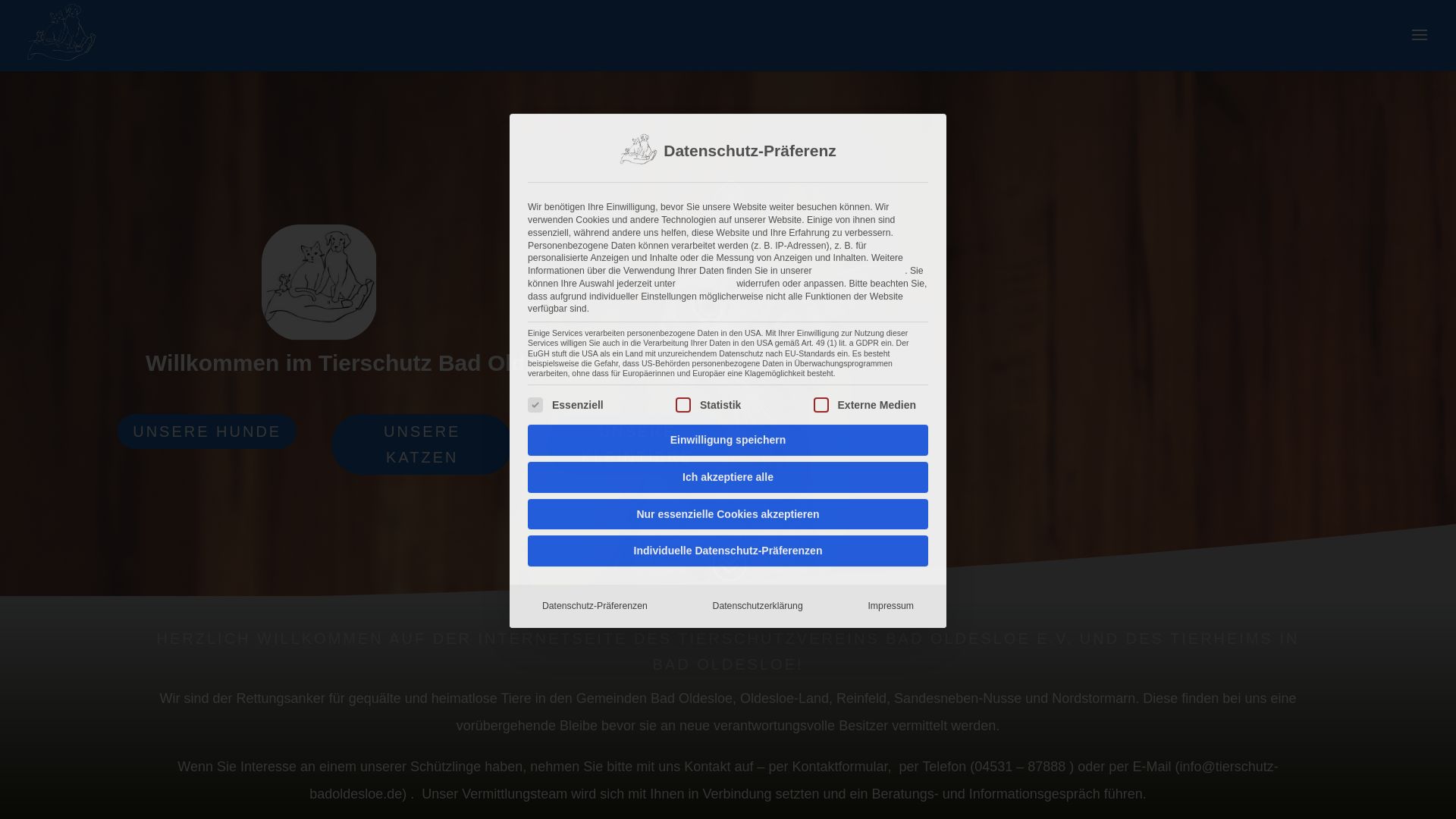Open the Datenschutz-Präferenzen footer link
The width and height of the screenshot is (1456, 819).
595,606
